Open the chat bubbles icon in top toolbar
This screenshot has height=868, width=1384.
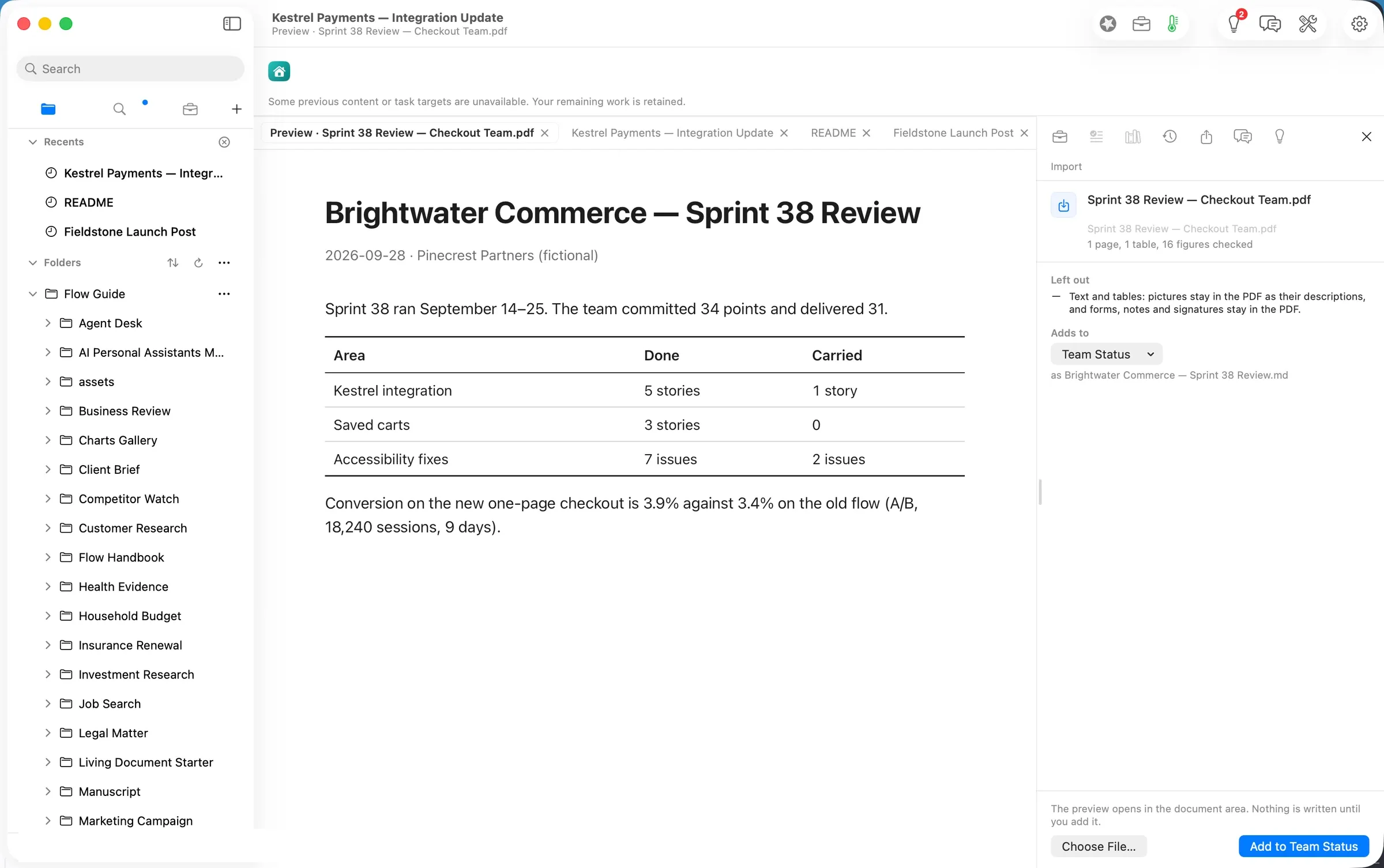pyautogui.click(x=1270, y=24)
